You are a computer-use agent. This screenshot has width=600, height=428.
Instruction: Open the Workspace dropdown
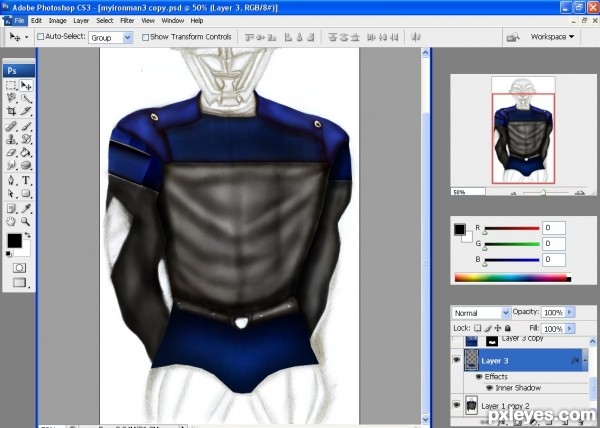click(552, 37)
